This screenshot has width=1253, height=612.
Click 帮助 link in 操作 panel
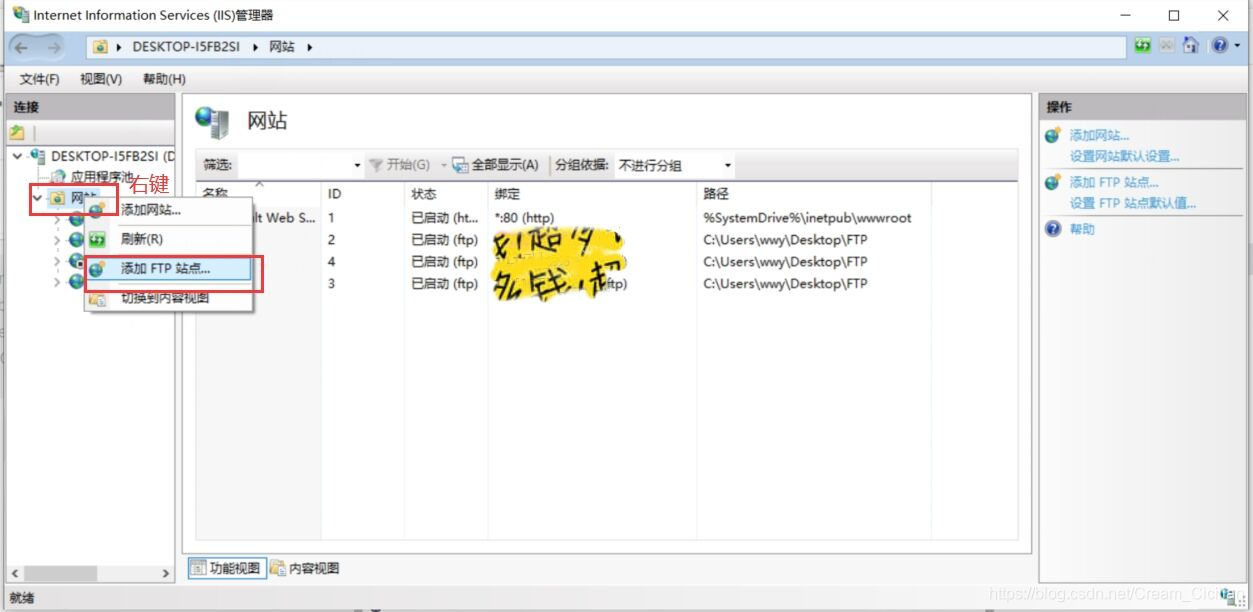[1082, 229]
